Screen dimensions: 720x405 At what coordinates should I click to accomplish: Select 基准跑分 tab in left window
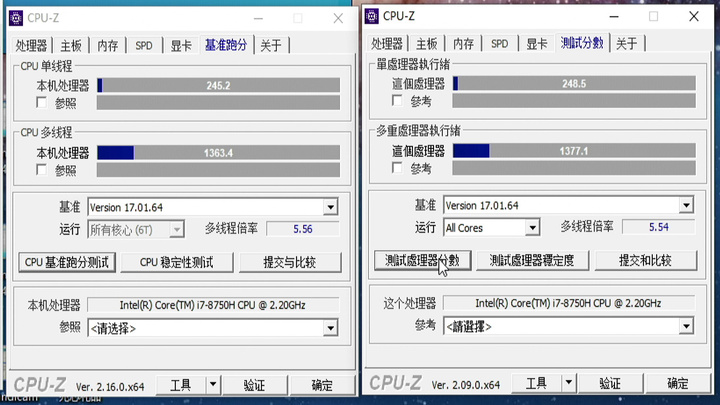(x=226, y=45)
